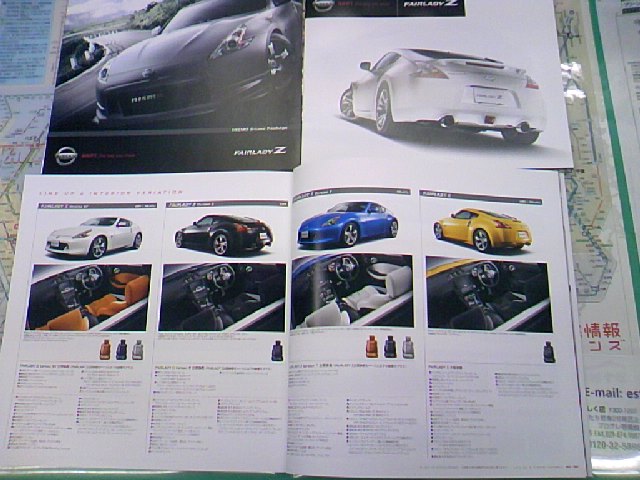Click phone number starting 0120-32
Viewport: 640px width, 480px height.
[614, 445]
